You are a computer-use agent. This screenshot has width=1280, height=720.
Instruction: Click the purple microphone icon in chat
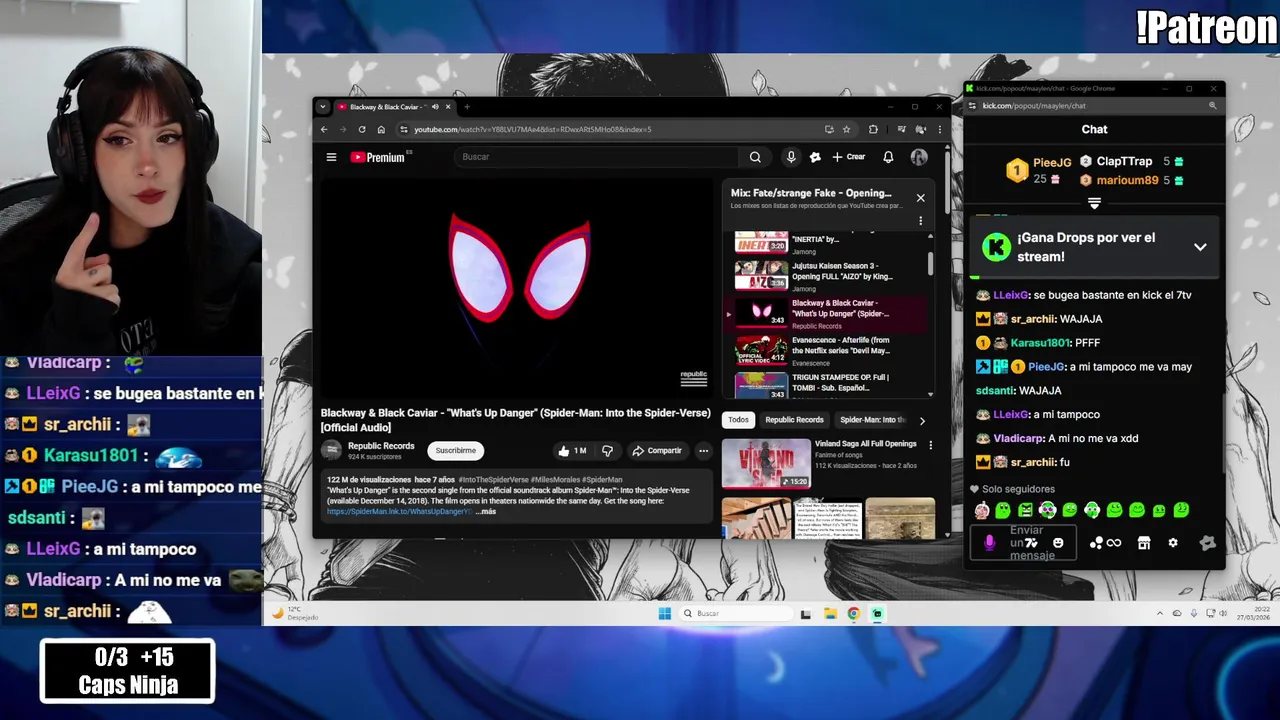point(989,542)
